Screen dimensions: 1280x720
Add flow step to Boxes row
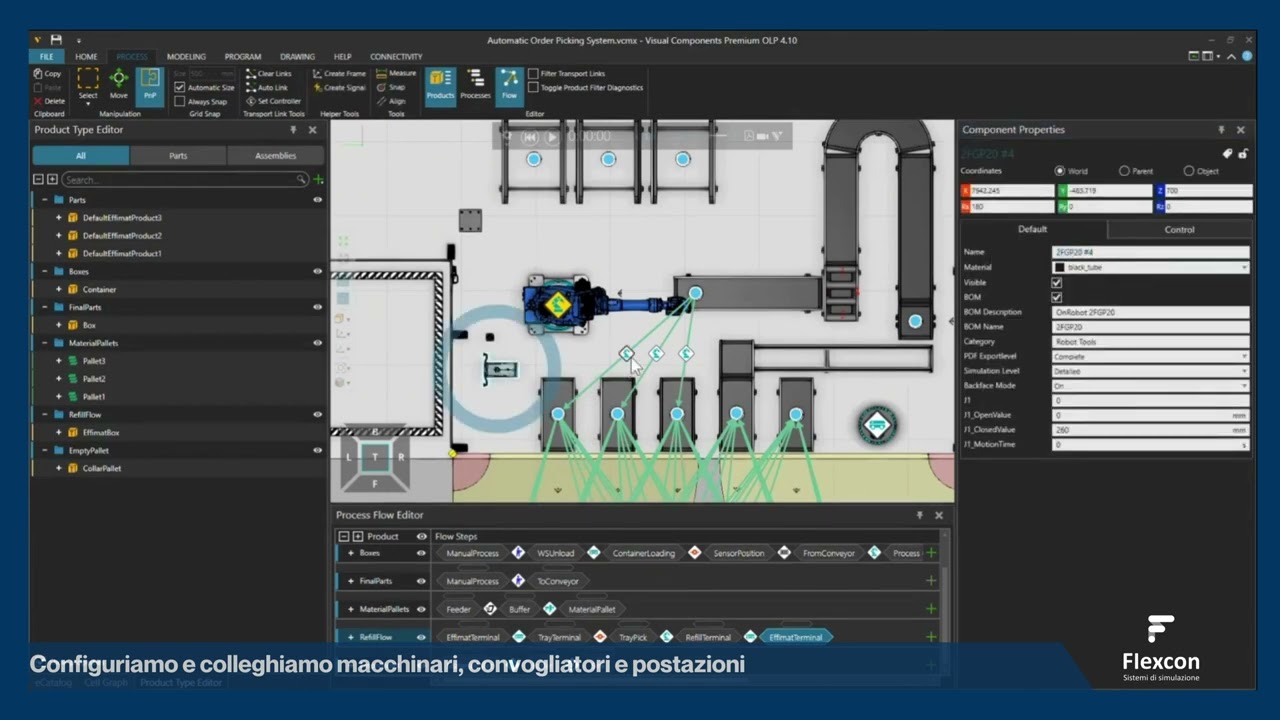931,553
